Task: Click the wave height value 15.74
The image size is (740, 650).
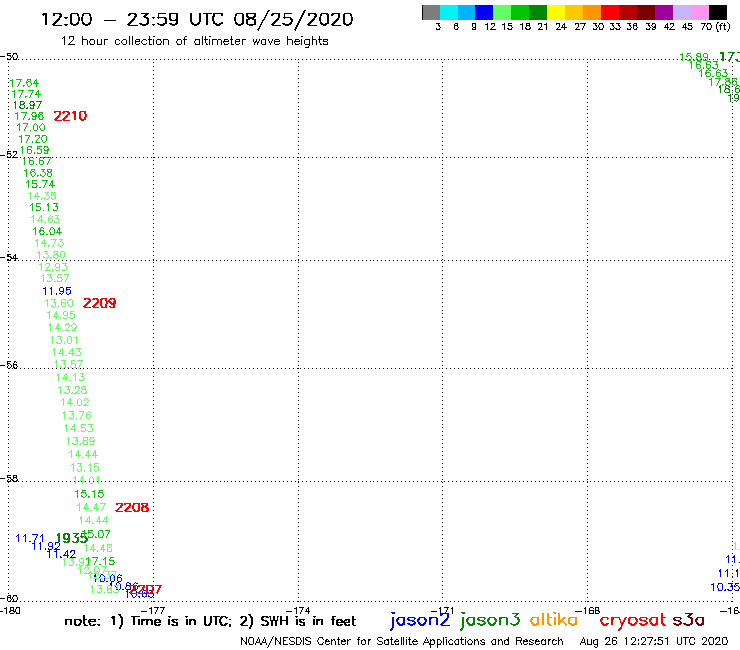Action: point(40,184)
